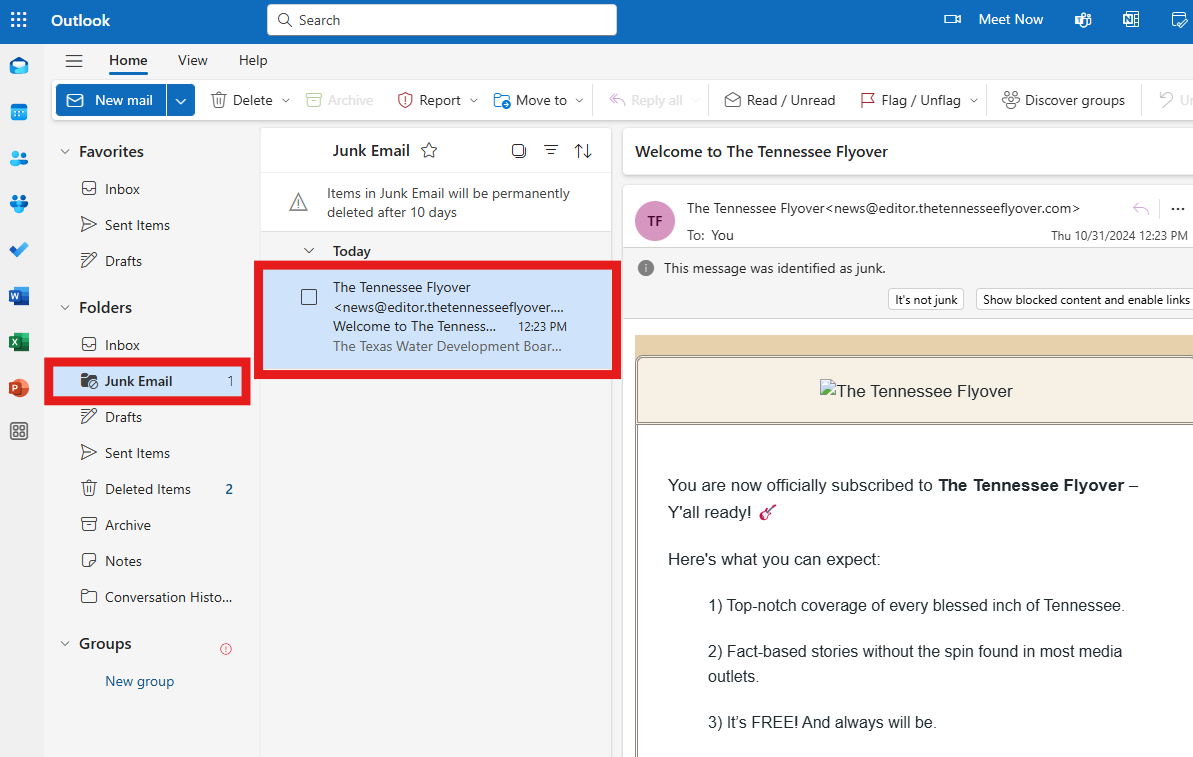This screenshot has height=757, width=1193.
Task: Open the message list filter icon
Action: pyautogui.click(x=551, y=151)
